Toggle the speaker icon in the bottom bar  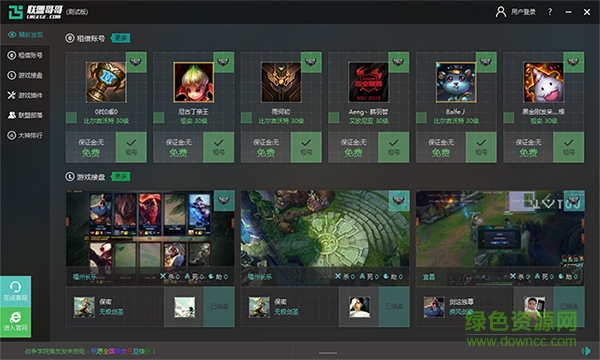pyautogui.click(x=586, y=350)
